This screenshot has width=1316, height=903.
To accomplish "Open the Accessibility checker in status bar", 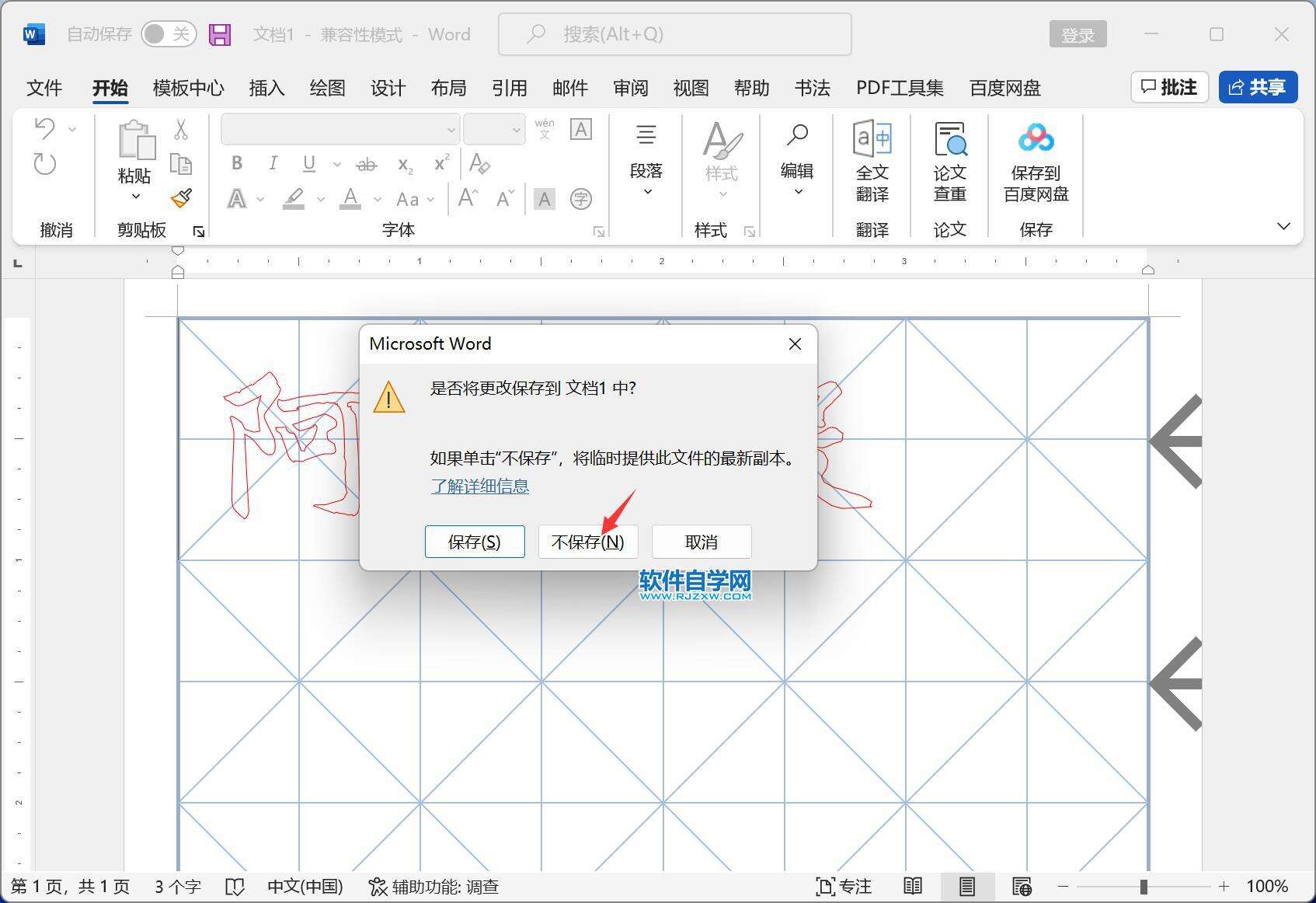I will tap(433, 887).
